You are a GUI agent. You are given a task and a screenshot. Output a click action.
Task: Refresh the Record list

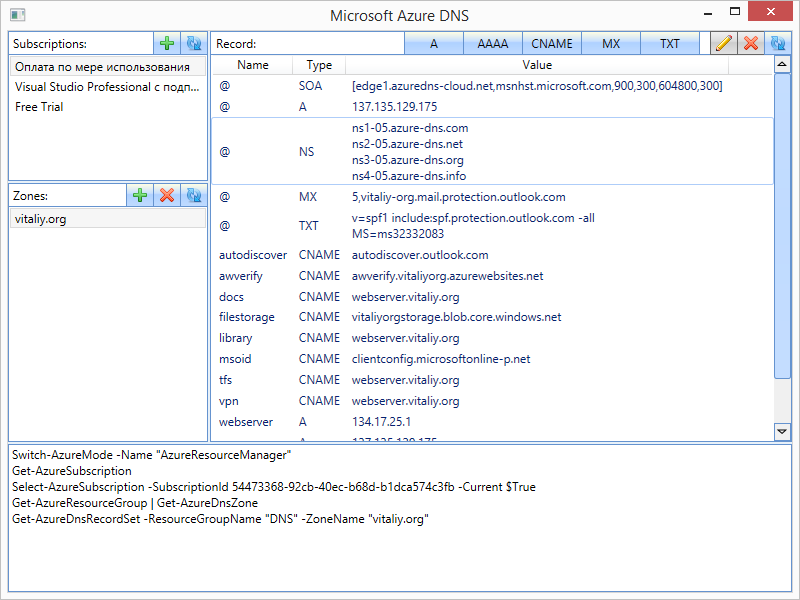pos(777,44)
